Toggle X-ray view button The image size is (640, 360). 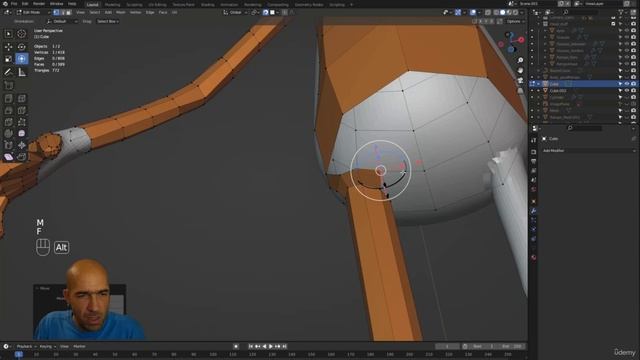[488, 13]
